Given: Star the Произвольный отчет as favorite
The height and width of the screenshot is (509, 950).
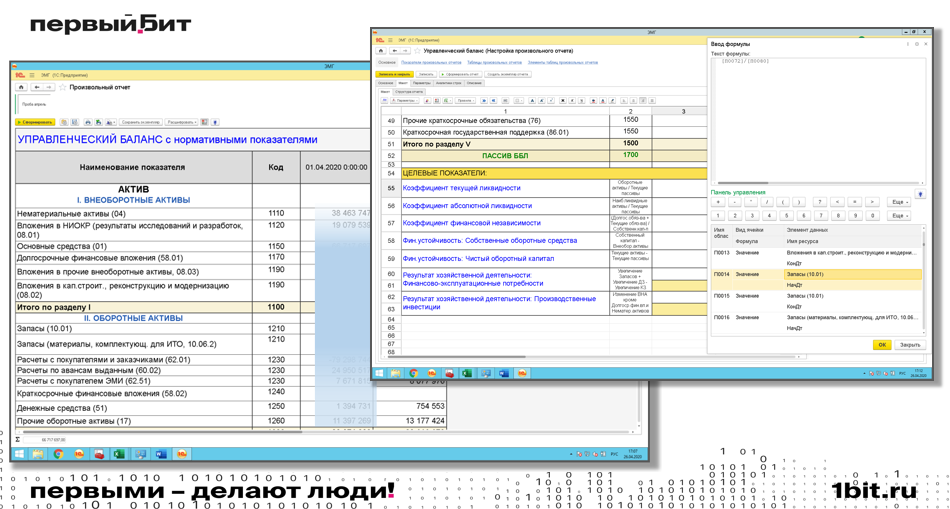Looking at the screenshot, I should [62, 87].
